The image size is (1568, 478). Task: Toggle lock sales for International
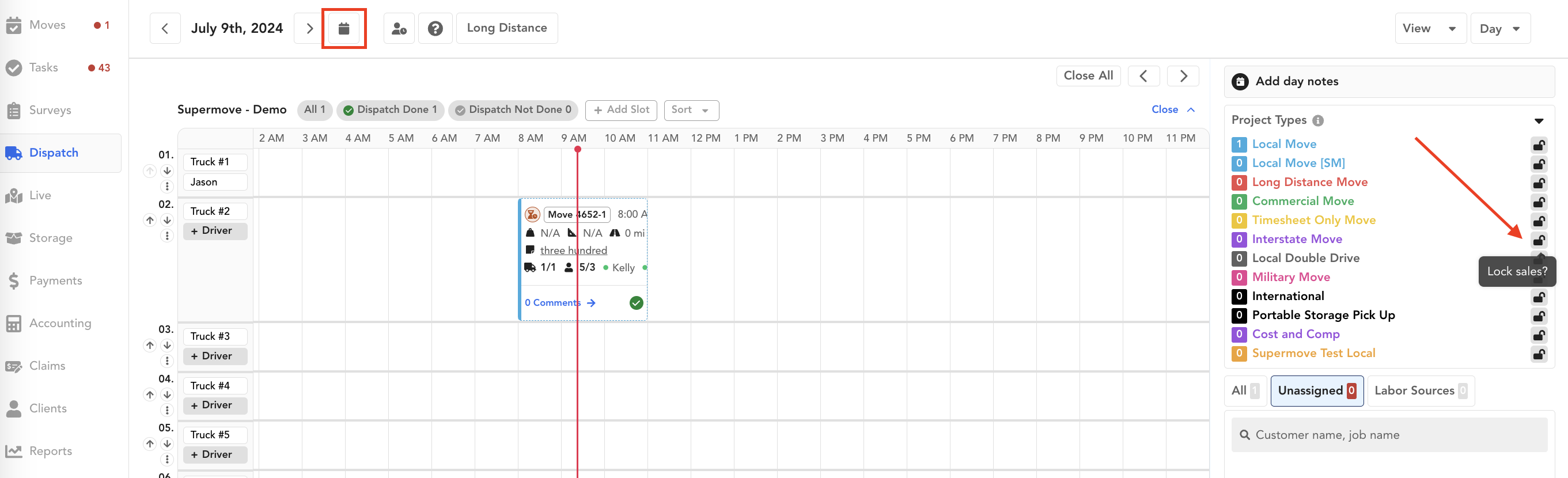tap(1539, 297)
